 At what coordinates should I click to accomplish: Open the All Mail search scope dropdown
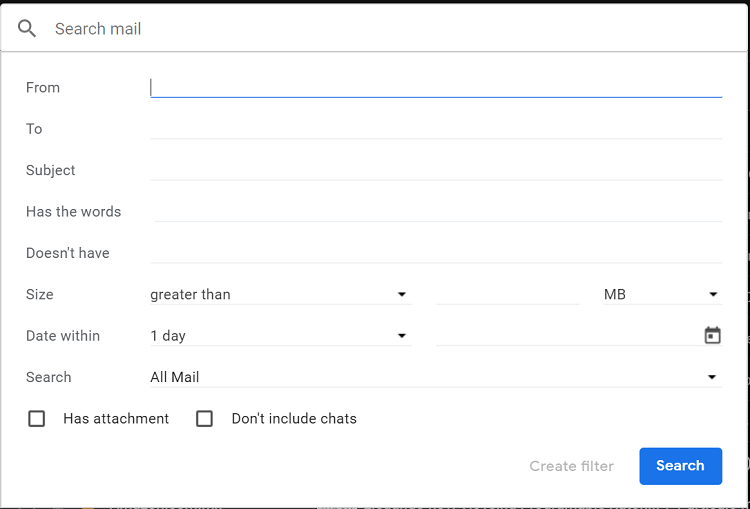click(x=435, y=377)
